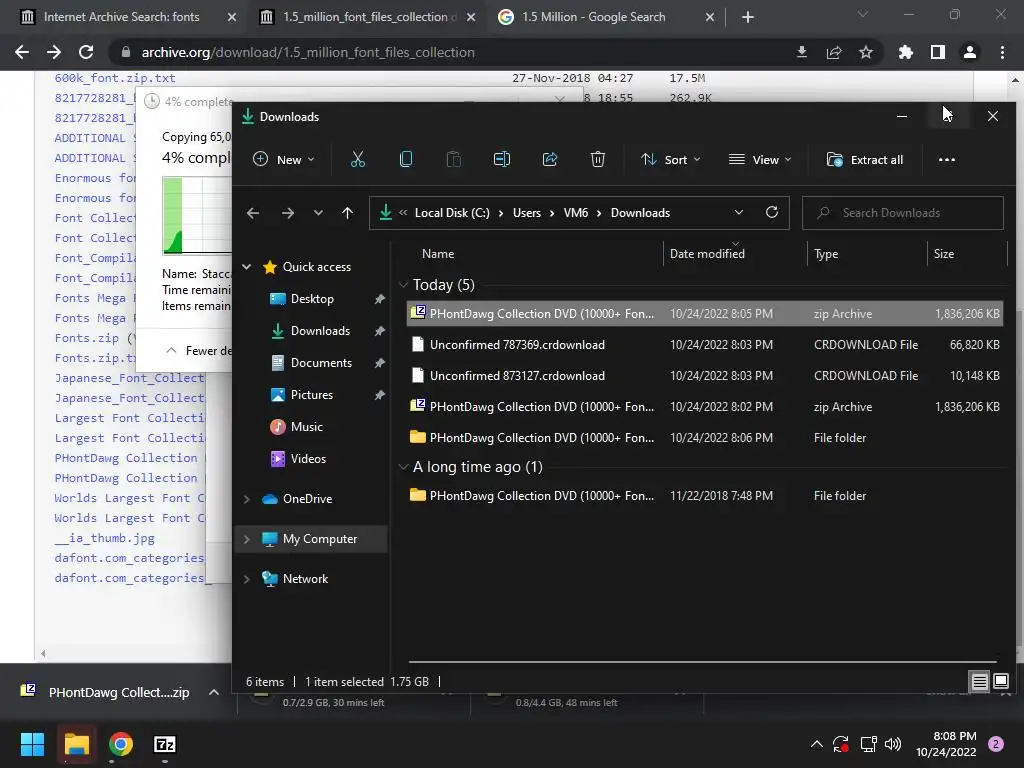The width and height of the screenshot is (1024, 768).
Task: Go forward in Explorer navigation
Action: [x=287, y=213]
